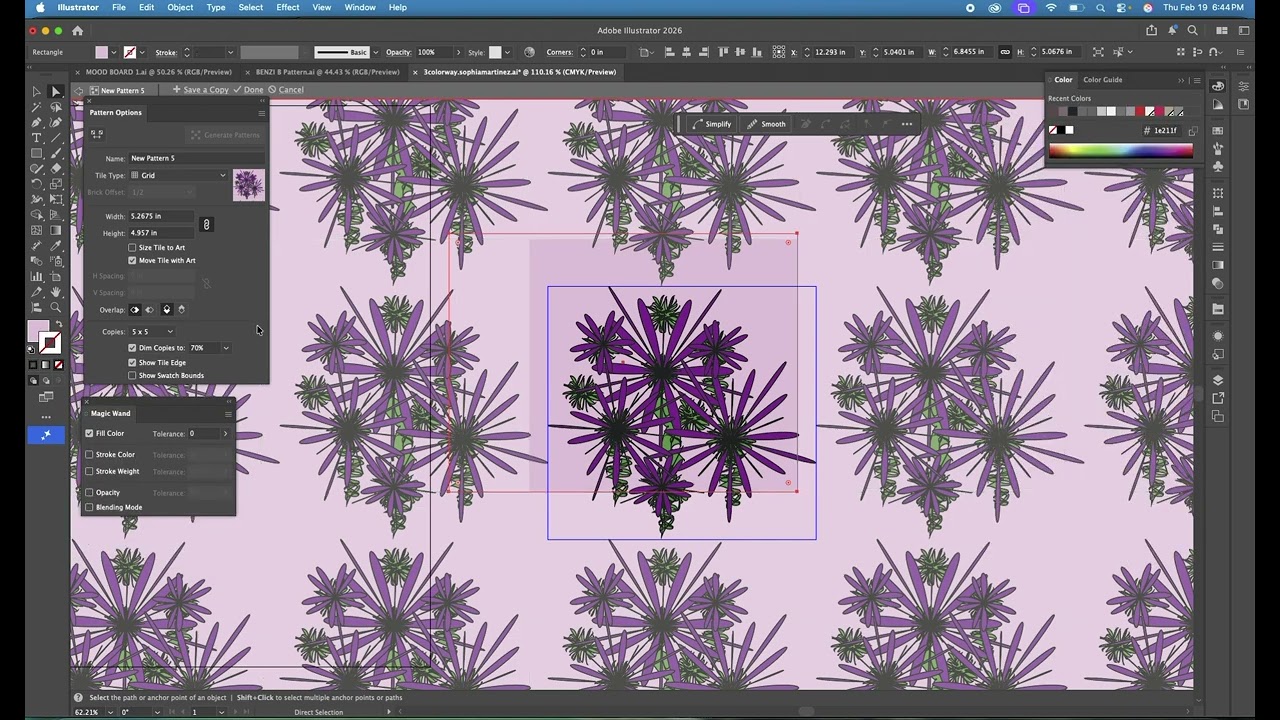Select the Rectangle shape tool
Viewport: 1280px width, 720px height.
coord(37,153)
